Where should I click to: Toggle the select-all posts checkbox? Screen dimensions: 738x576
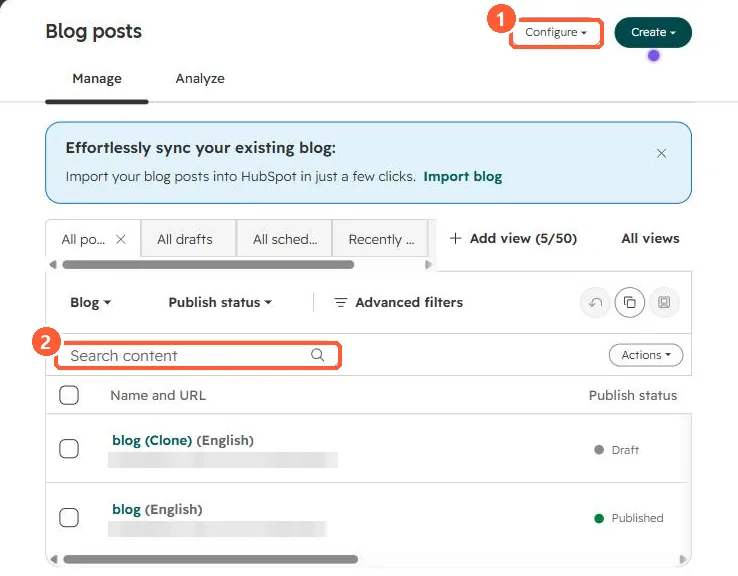click(69, 395)
